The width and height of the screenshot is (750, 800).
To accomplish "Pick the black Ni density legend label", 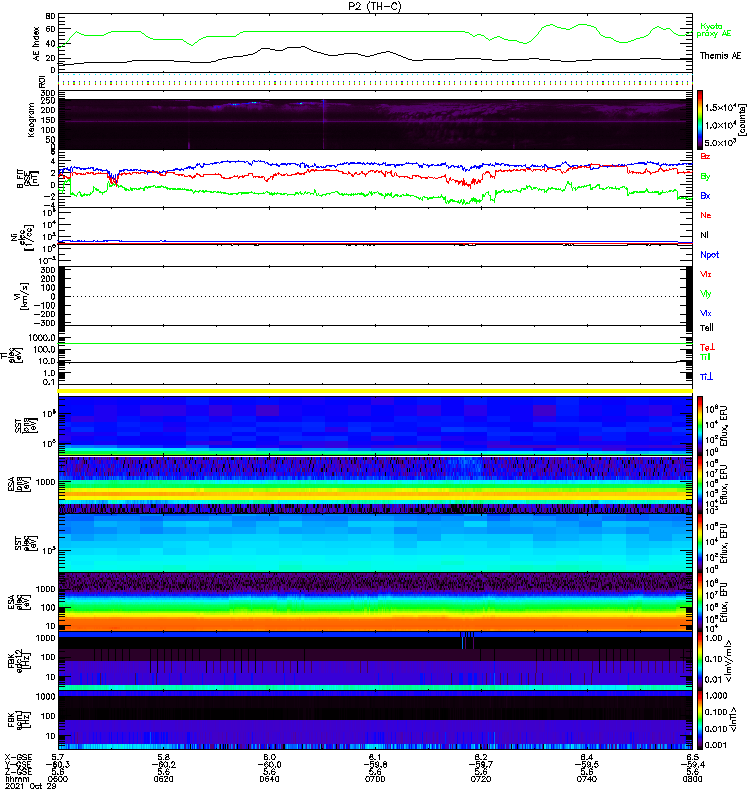I will tap(705, 235).
